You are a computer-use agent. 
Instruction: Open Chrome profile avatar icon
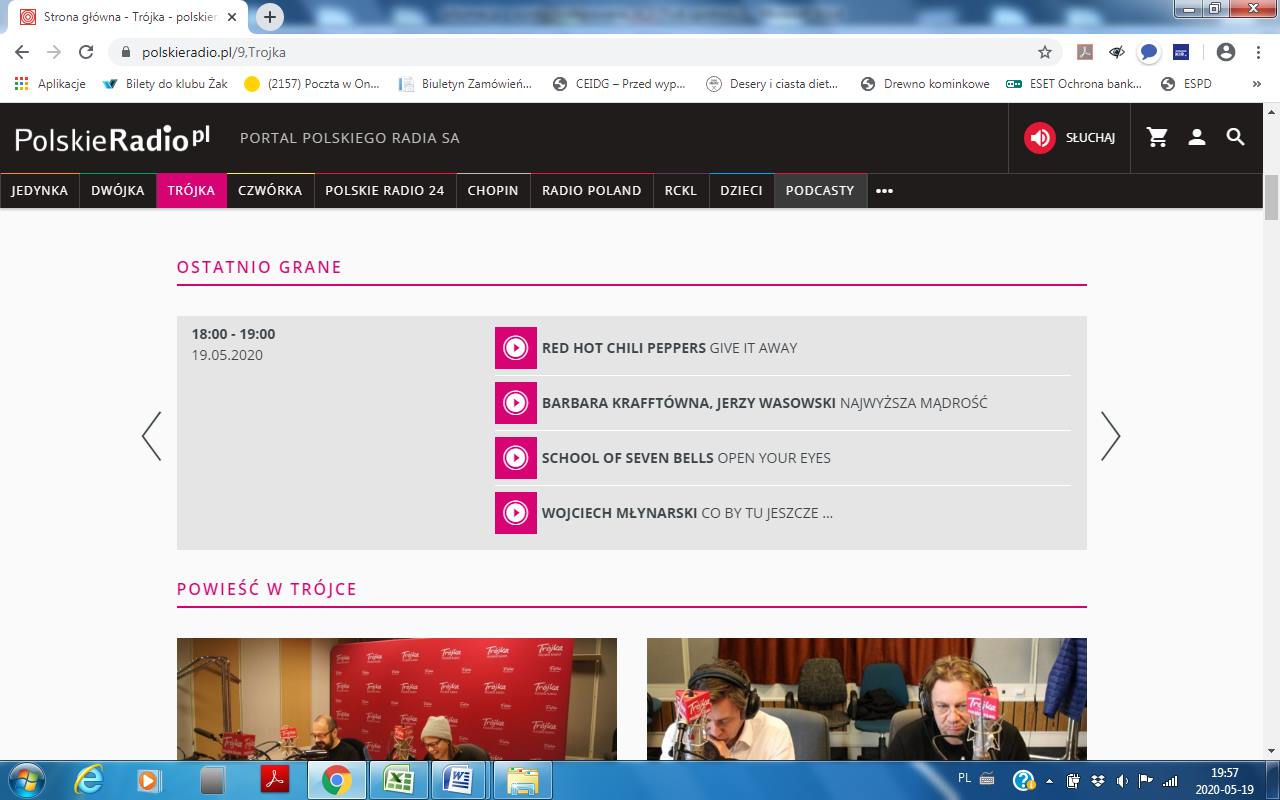point(1226,52)
